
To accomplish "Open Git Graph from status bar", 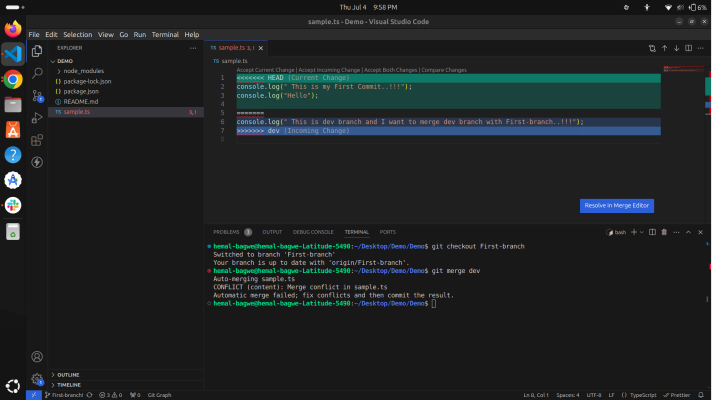I will pos(159,395).
